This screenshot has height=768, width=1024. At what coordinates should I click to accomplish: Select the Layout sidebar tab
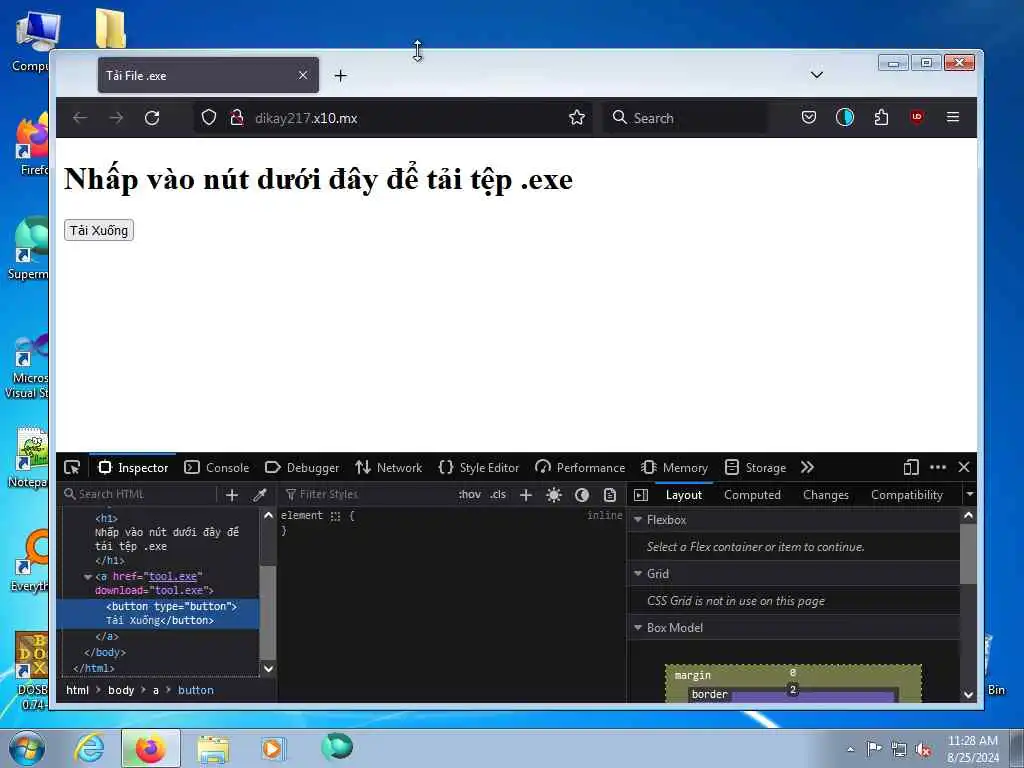[684, 495]
